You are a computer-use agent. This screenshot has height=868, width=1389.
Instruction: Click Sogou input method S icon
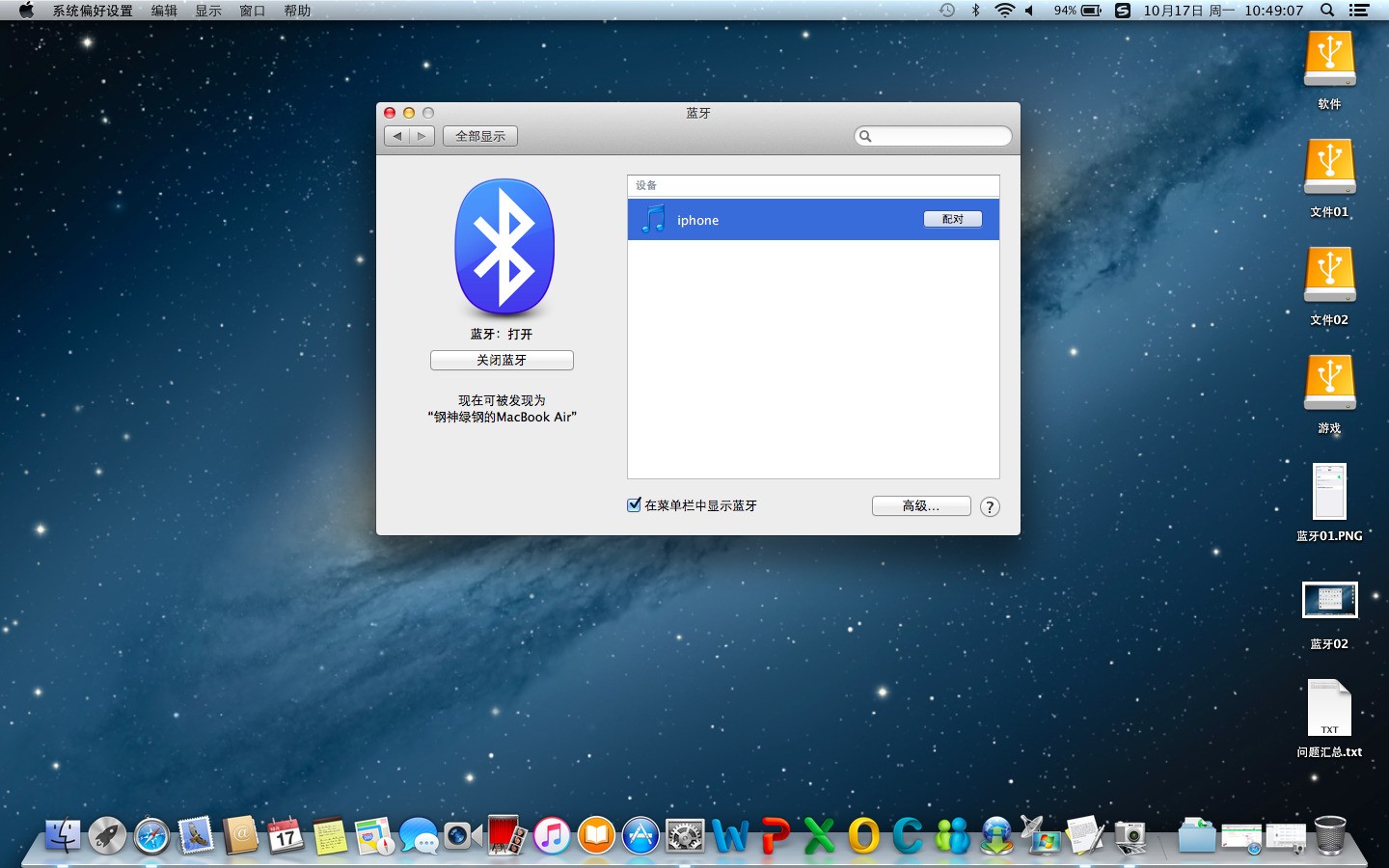1123,11
